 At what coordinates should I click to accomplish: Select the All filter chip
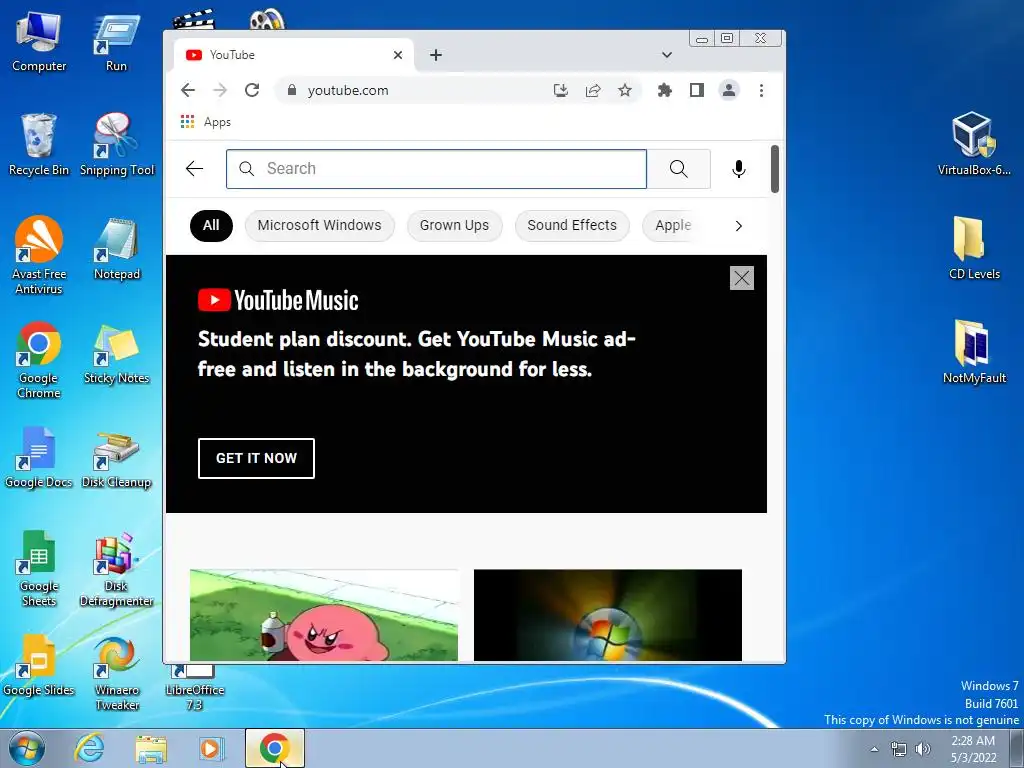pos(211,225)
